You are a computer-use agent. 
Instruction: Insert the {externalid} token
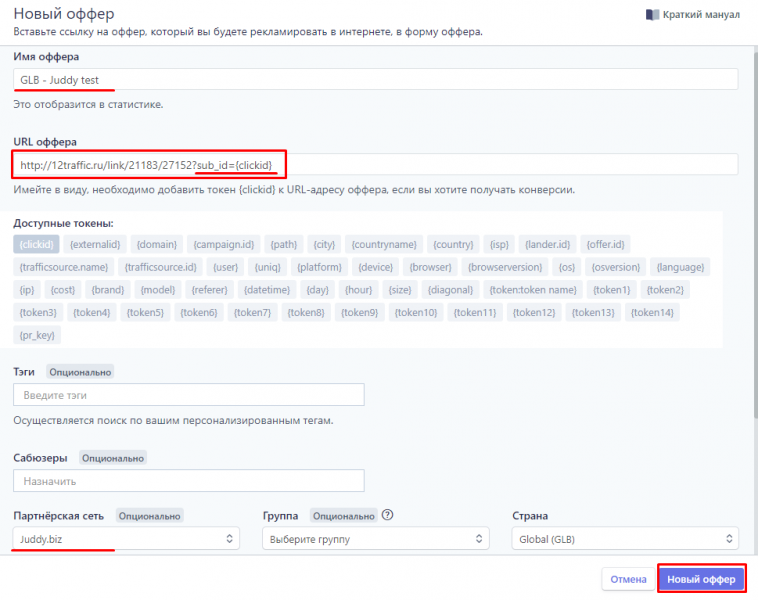95,244
